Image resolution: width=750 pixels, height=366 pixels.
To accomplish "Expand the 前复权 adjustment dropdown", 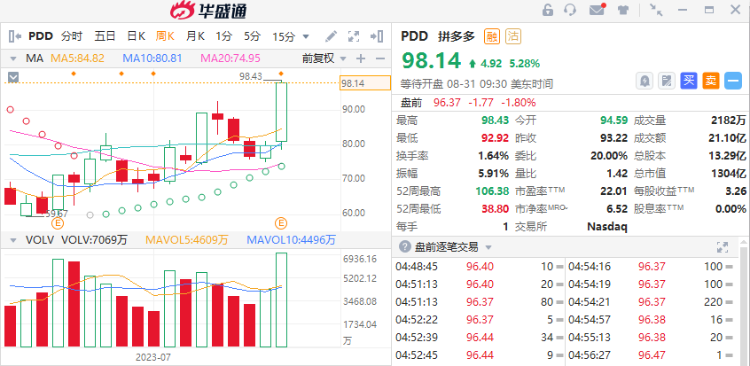I will point(342,59).
